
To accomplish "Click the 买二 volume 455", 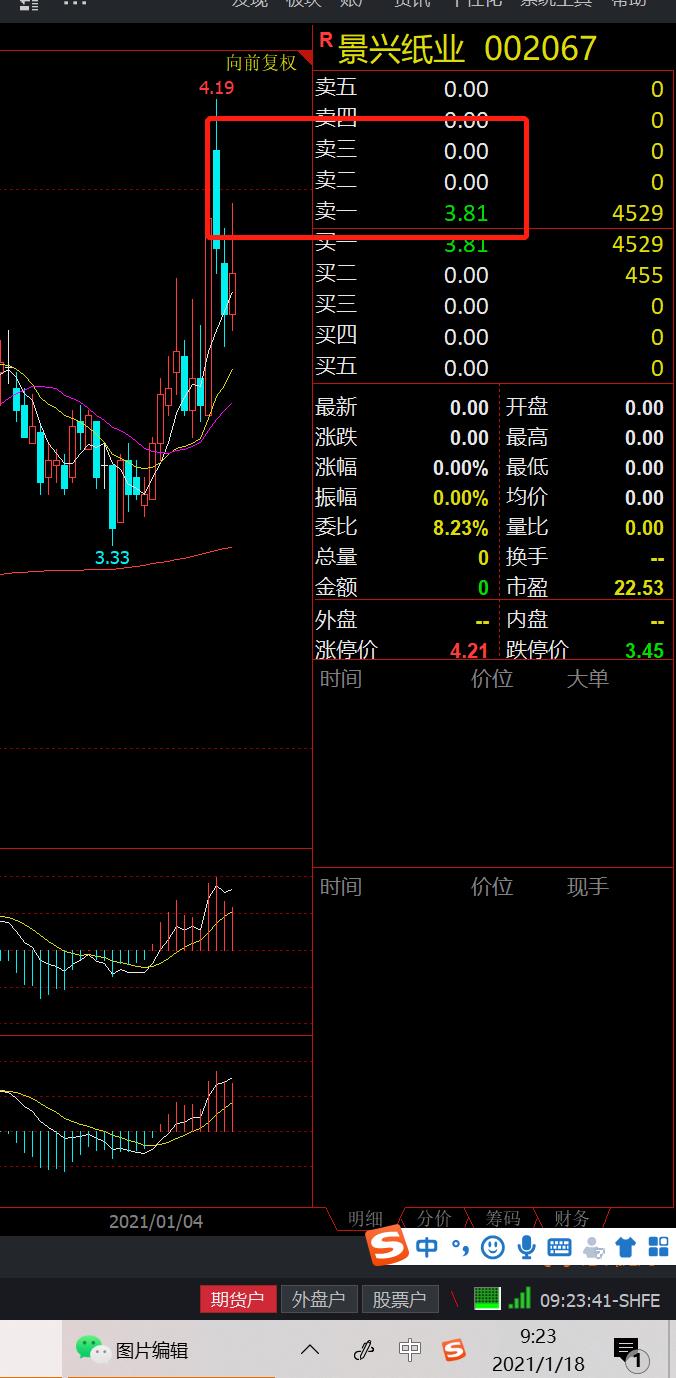I will (x=644, y=275).
